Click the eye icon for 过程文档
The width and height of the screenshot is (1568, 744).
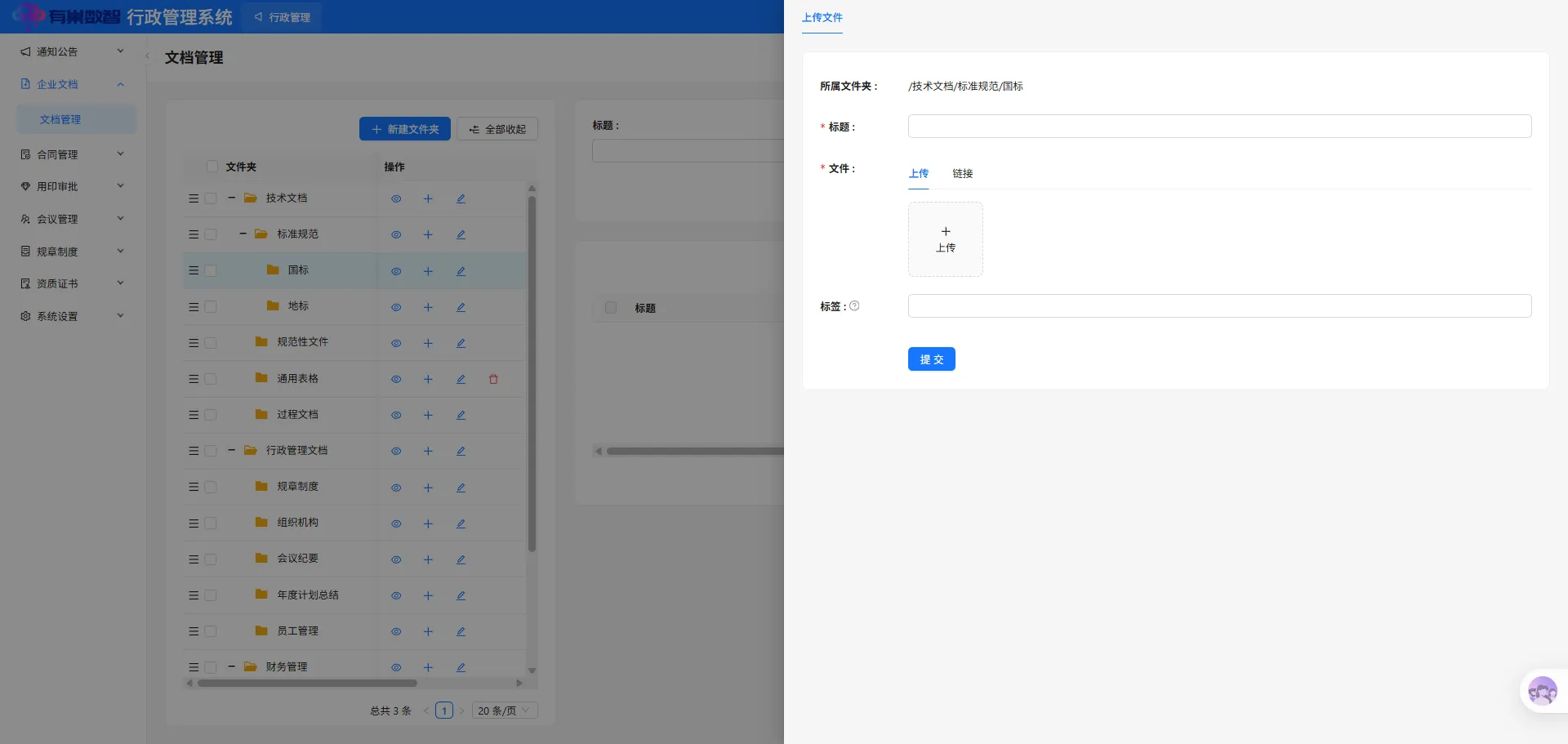pos(396,415)
